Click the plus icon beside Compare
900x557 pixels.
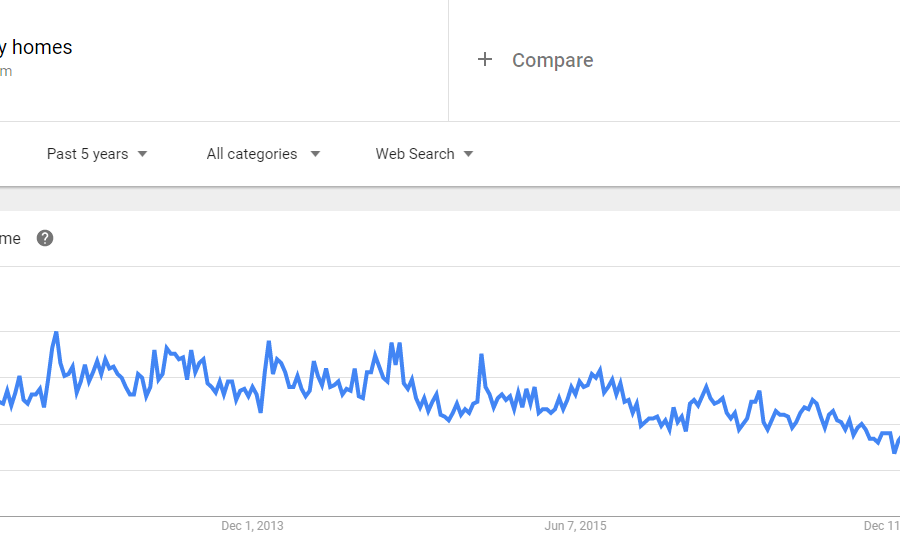click(485, 60)
